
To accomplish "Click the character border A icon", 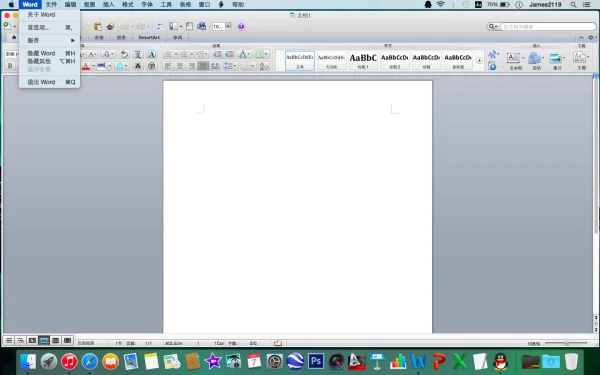I will coord(152,54).
